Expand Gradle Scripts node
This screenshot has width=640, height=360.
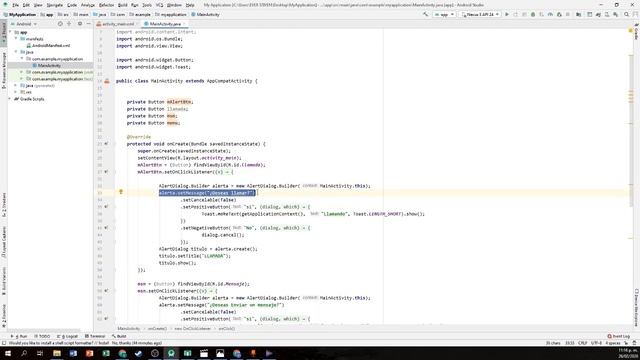click(10, 99)
